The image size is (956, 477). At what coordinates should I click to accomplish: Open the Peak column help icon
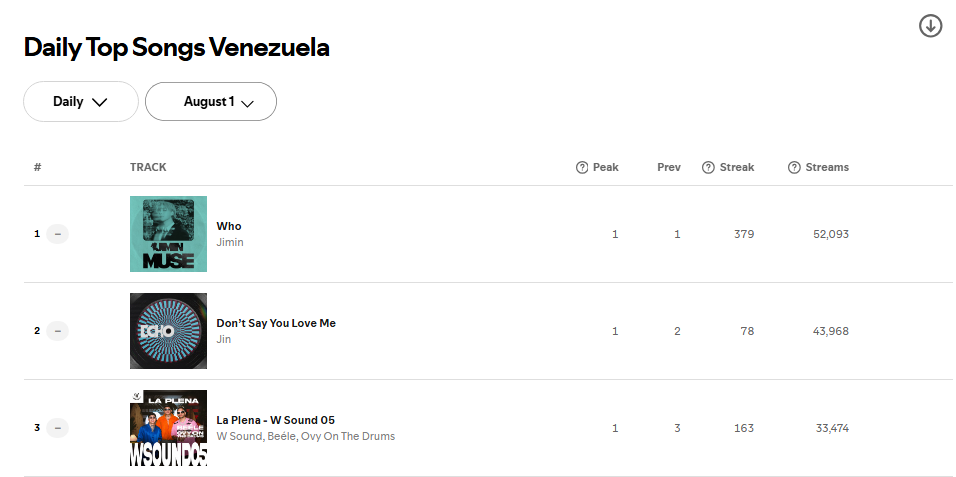coord(582,167)
